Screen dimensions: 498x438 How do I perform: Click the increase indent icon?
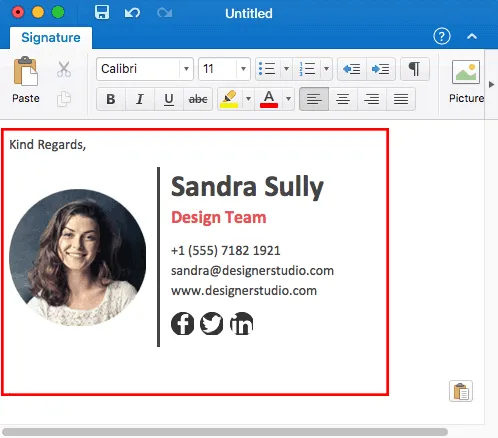click(381, 69)
